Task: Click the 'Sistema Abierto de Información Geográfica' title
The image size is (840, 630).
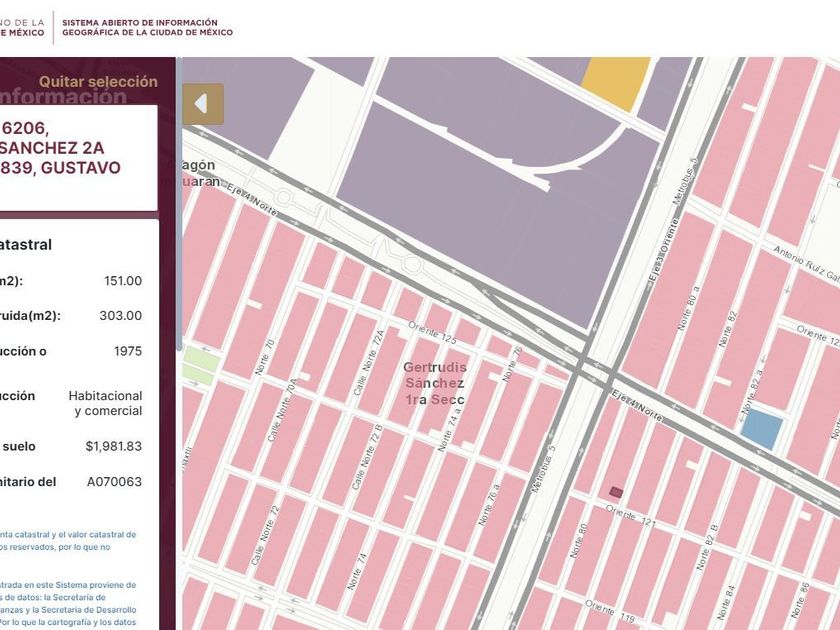Action: (x=147, y=27)
